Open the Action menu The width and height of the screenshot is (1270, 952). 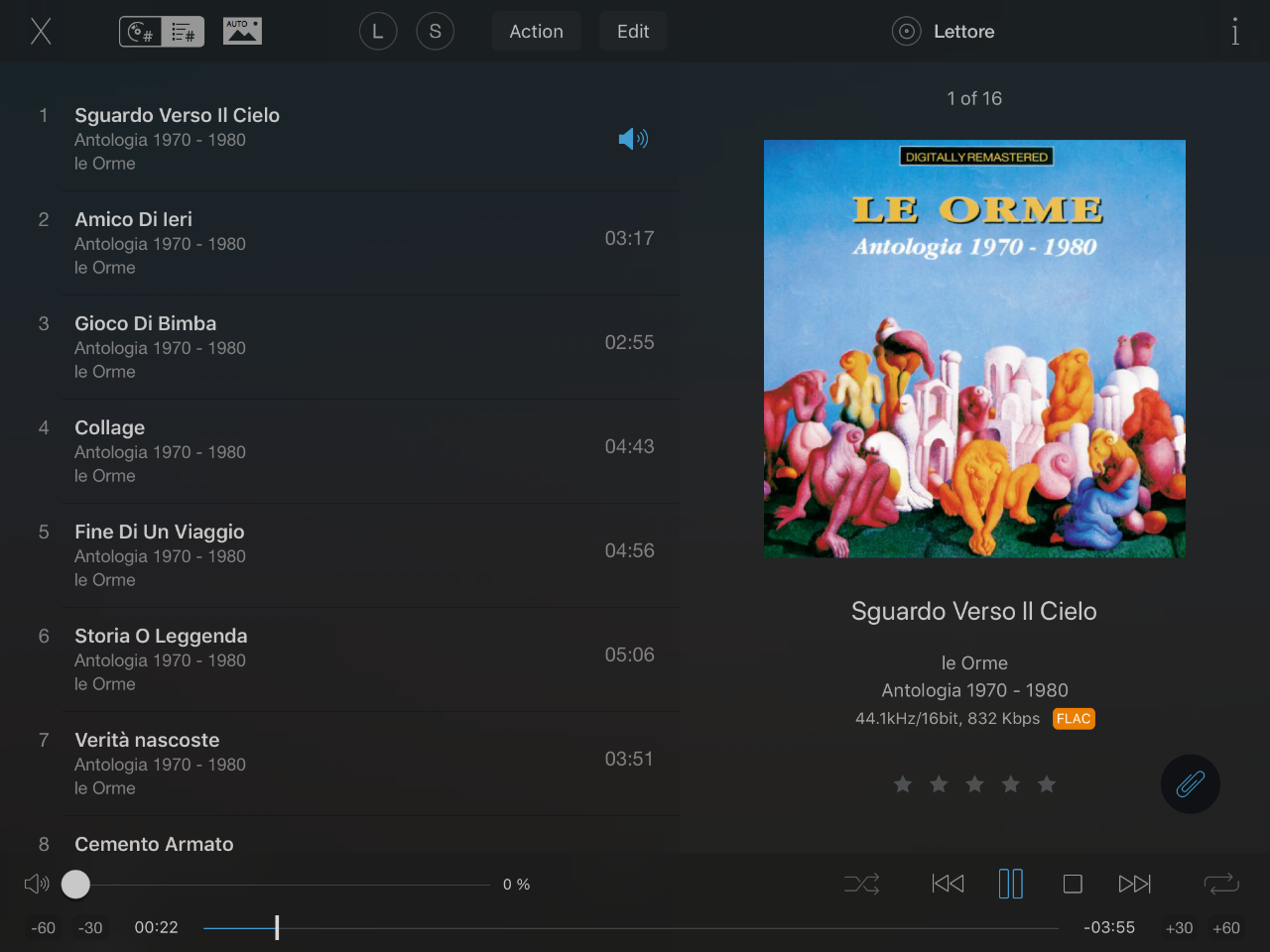(536, 32)
